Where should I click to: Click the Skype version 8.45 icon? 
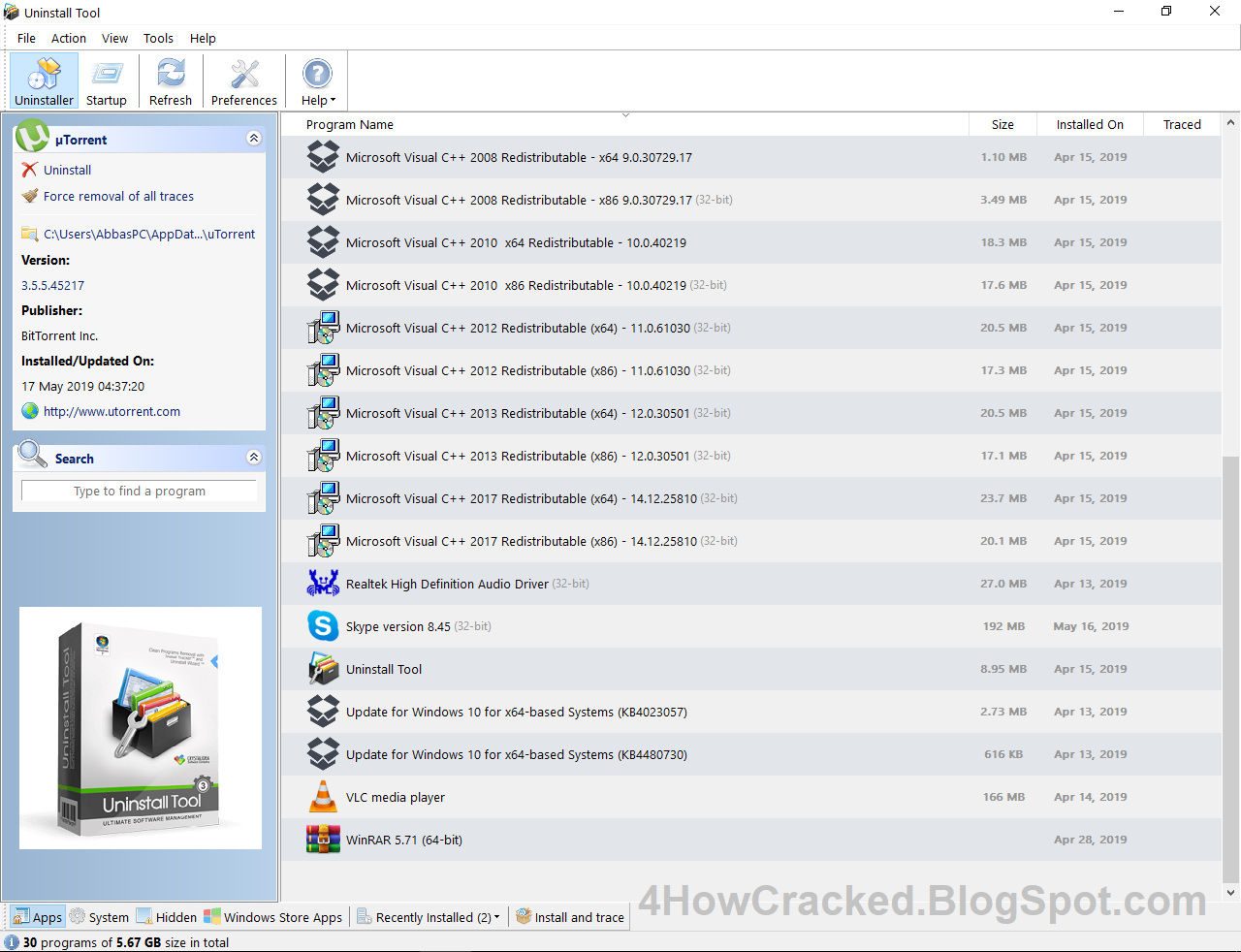[x=323, y=626]
